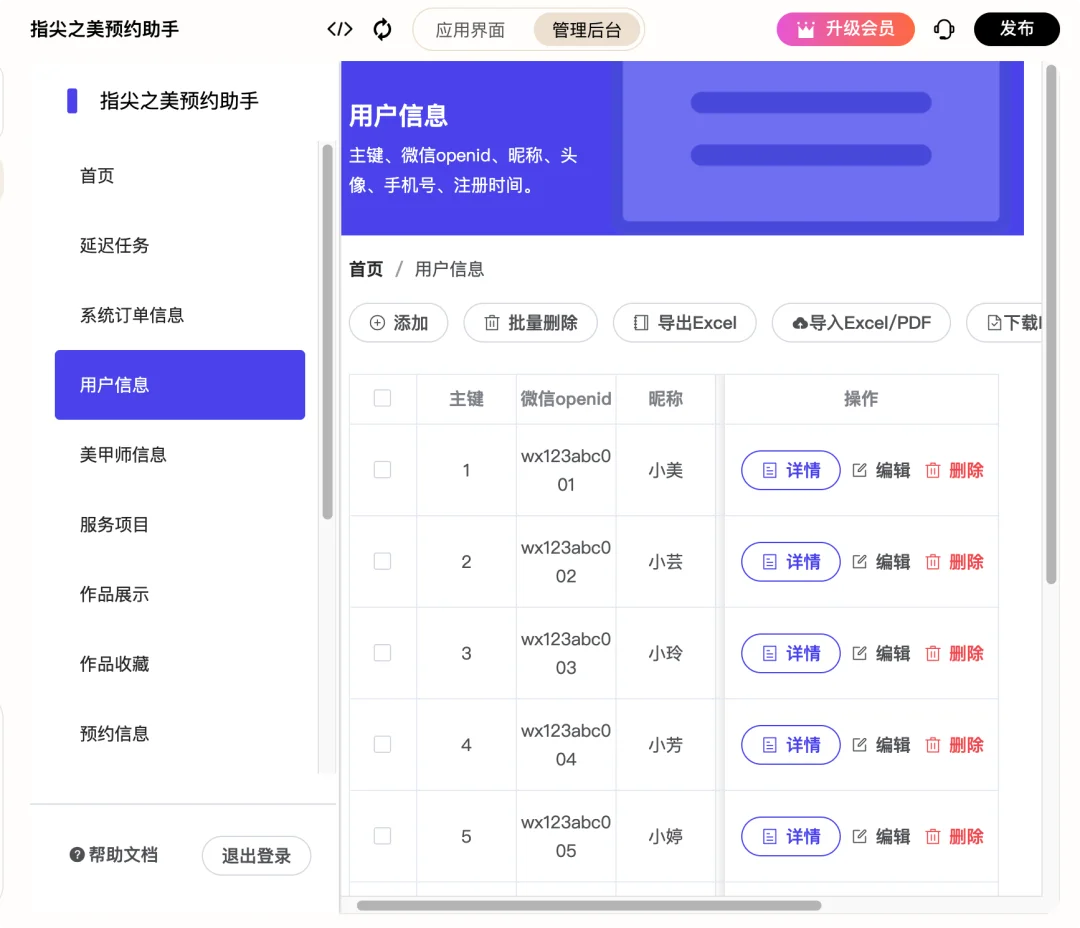Click the code view </> icon
This screenshot has height=928, width=1080.
pos(339,29)
